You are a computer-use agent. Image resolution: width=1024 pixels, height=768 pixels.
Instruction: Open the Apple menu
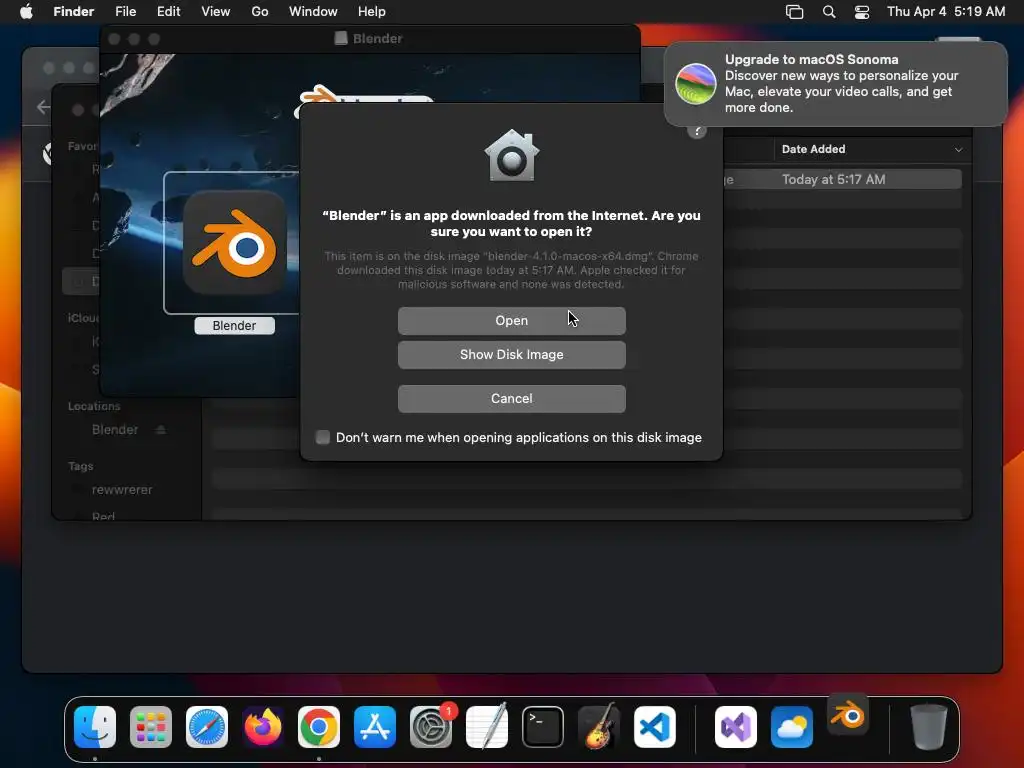[x=26, y=12]
